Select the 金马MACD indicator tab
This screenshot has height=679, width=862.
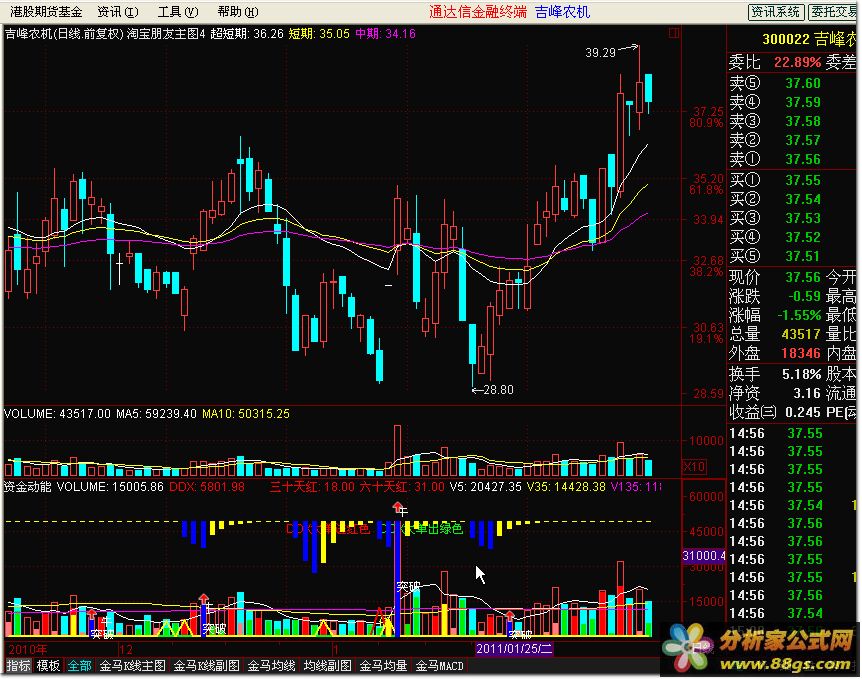(439, 666)
